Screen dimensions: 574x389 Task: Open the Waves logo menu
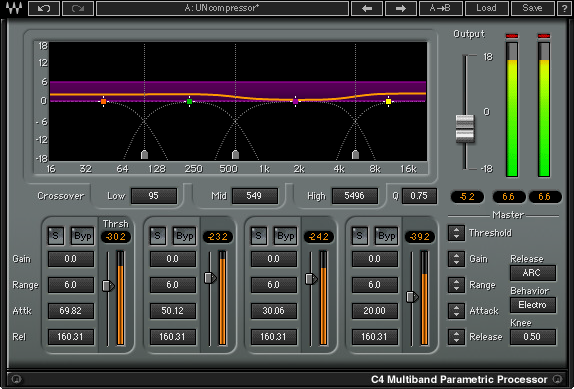pos(14,8)
